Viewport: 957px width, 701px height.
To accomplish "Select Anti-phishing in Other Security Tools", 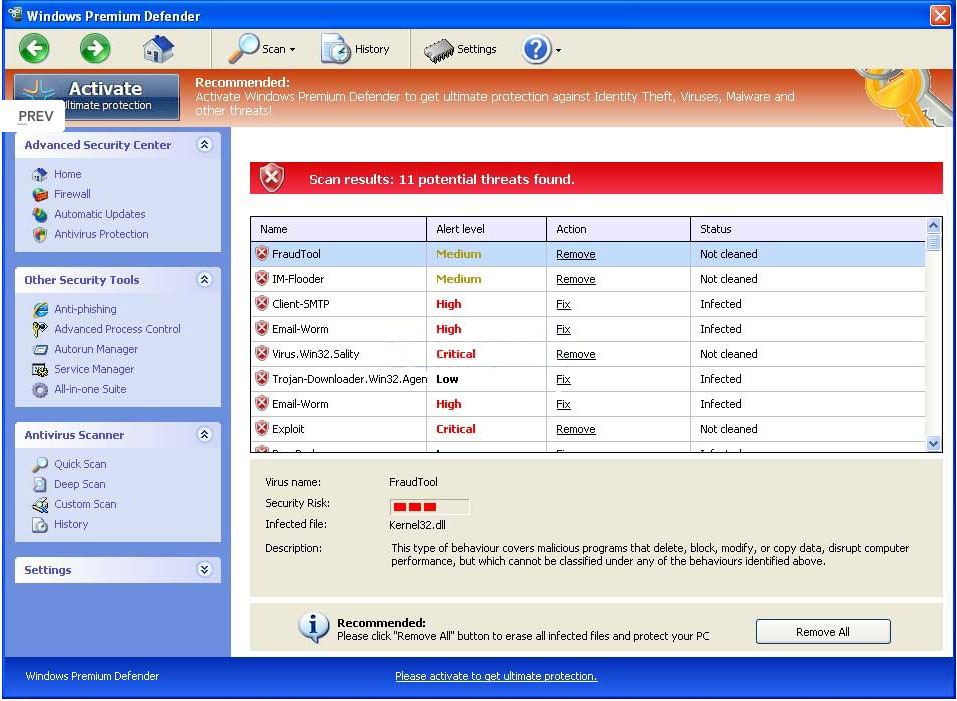I will point(85,309).
